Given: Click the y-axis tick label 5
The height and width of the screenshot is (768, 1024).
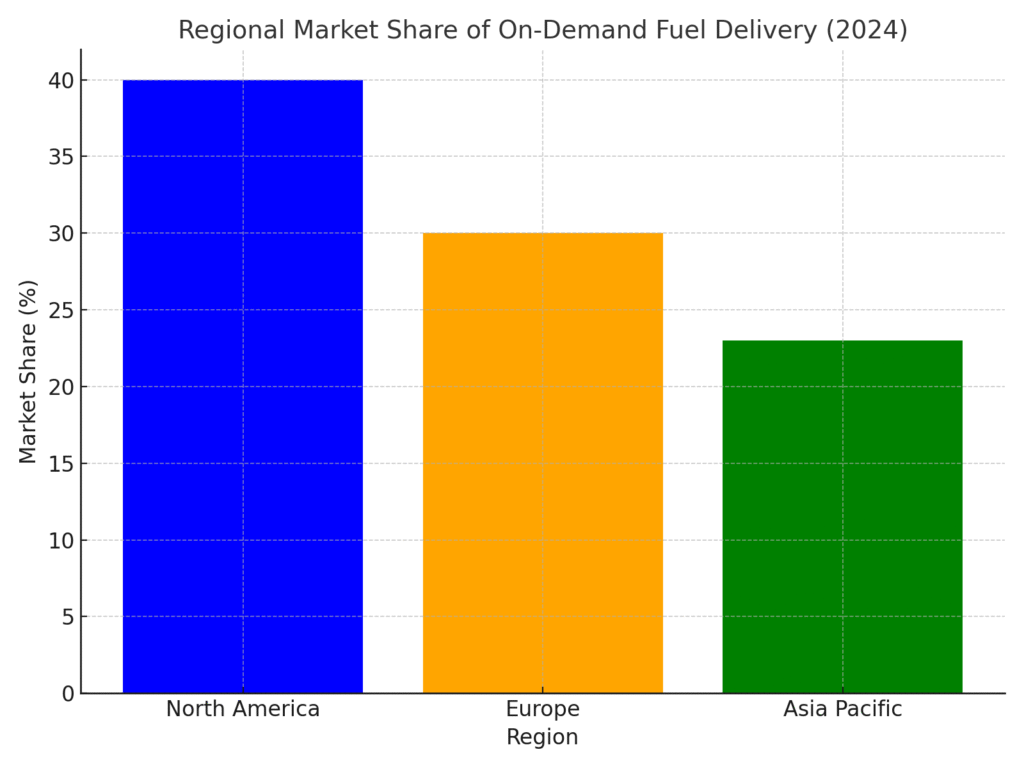Looking at the screenshot, I should click(x=69, y=616).
